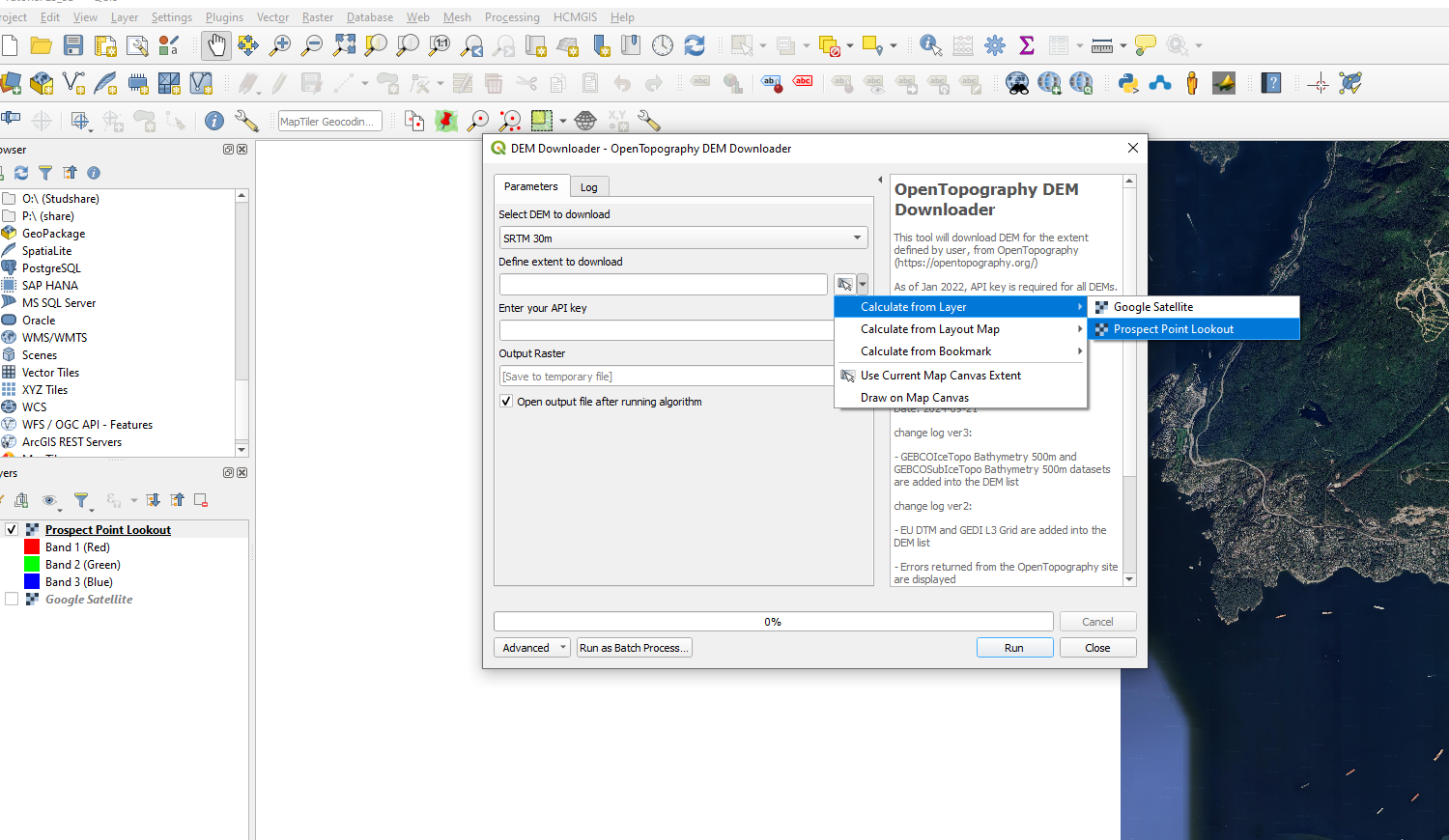
Task: Click the Band 1 Red color swatch
Action: point(32,547)
